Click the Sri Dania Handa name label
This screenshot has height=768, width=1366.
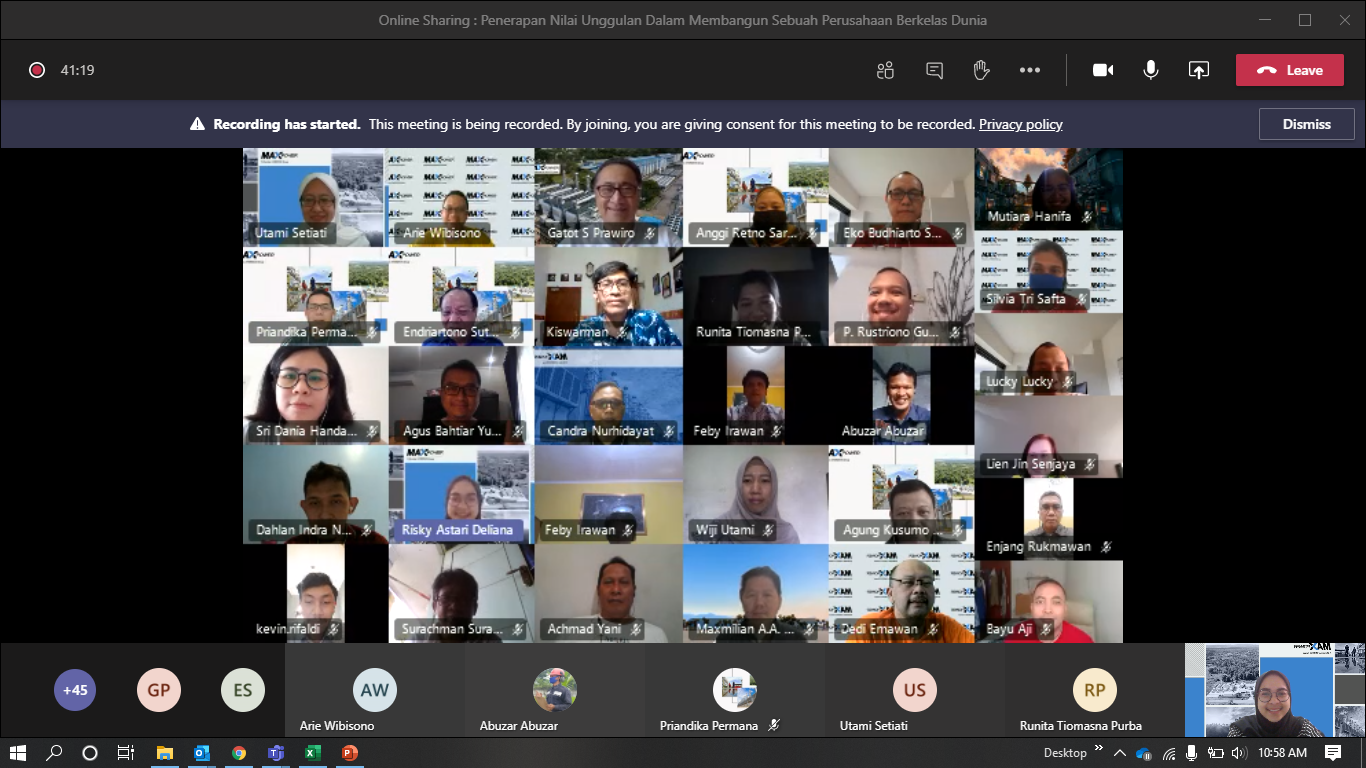click(306, 431)
